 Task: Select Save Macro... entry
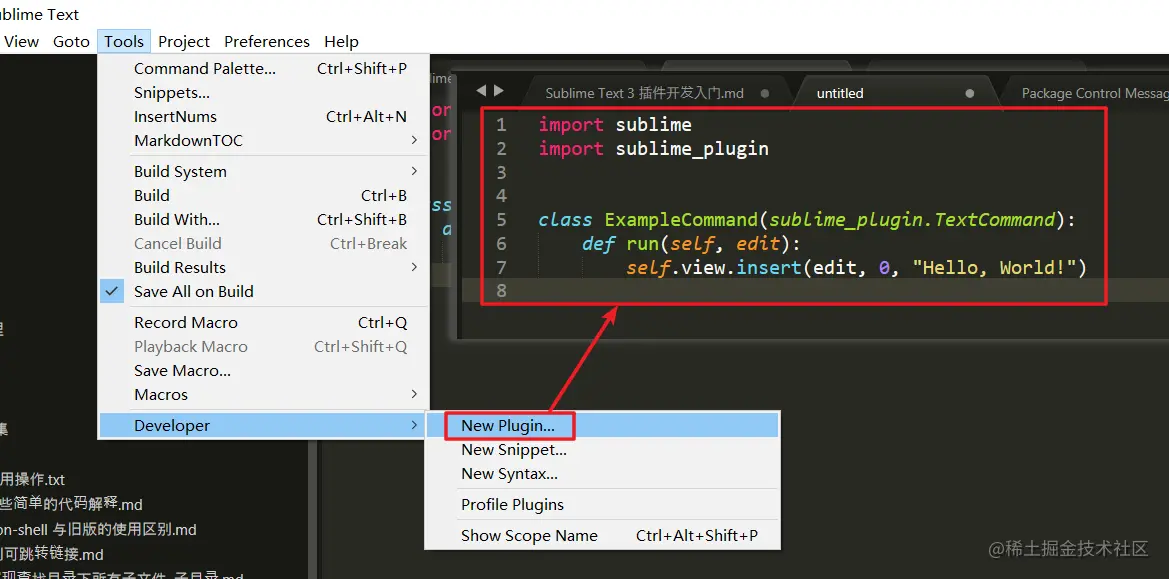pos(263,370)
